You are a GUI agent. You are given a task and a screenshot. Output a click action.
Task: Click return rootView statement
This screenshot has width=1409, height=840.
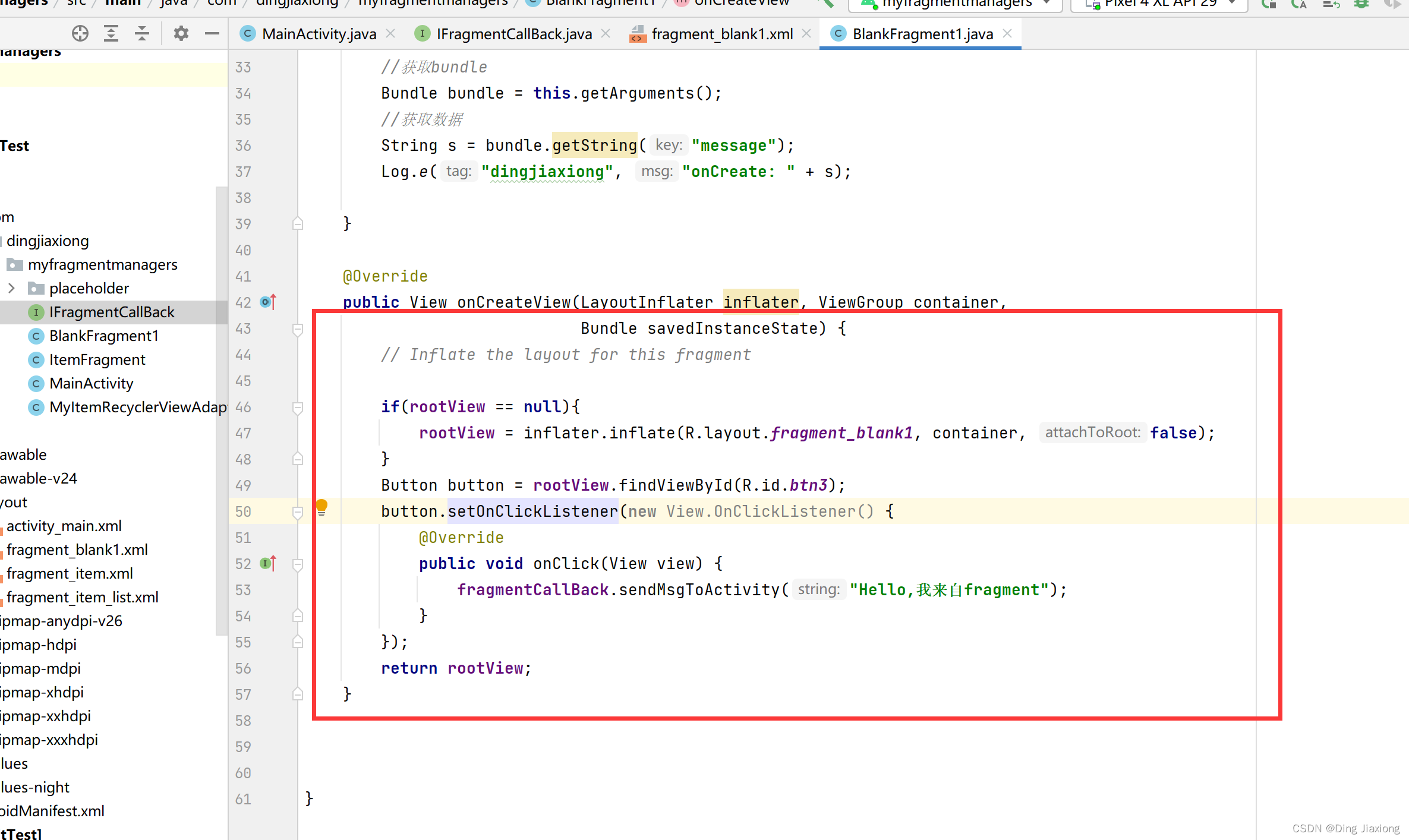(456, 668)
